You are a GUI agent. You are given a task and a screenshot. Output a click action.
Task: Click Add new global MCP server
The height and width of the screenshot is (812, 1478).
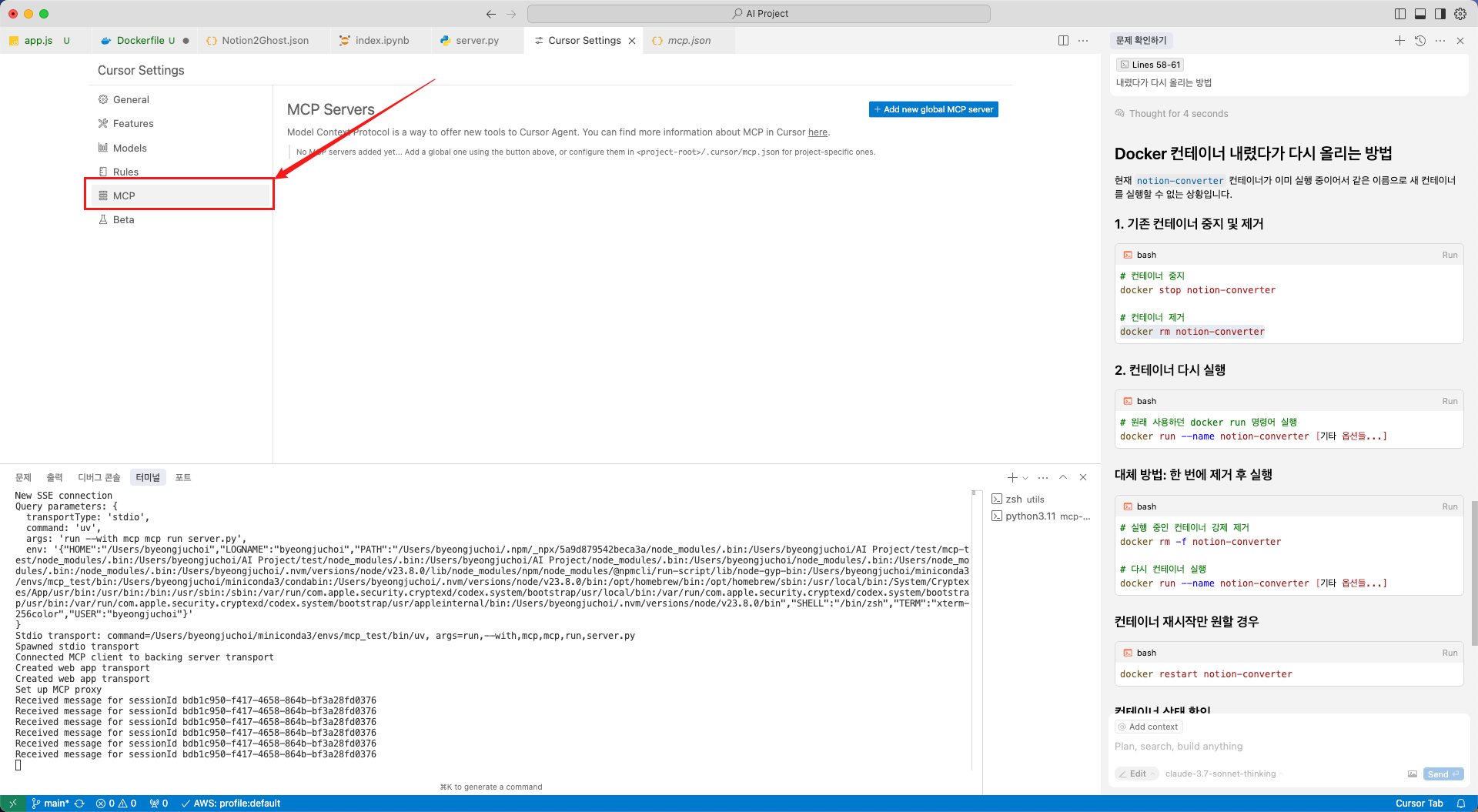933,109
